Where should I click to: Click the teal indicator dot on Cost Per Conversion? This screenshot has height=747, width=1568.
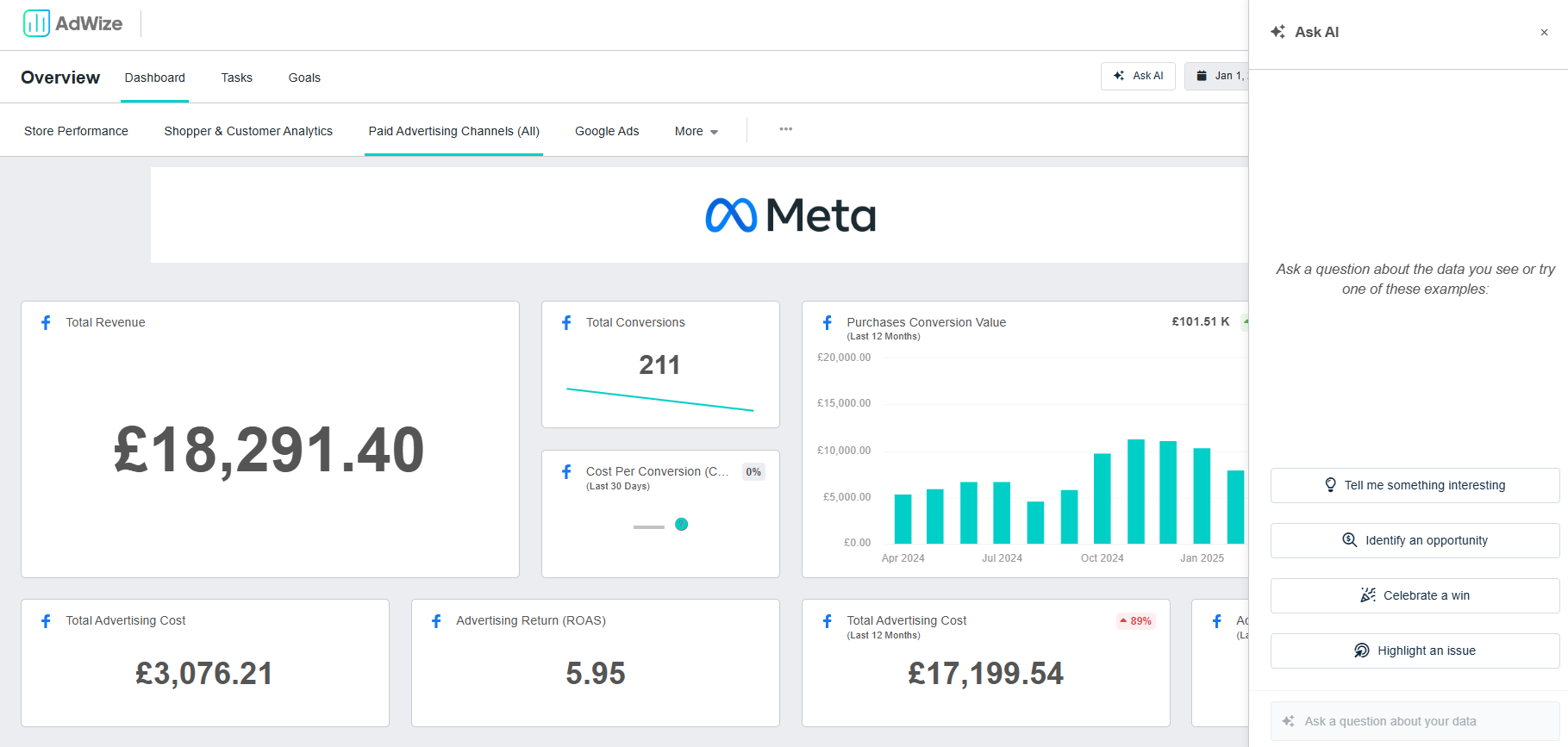pyautogui.click(x=681, y=524)
